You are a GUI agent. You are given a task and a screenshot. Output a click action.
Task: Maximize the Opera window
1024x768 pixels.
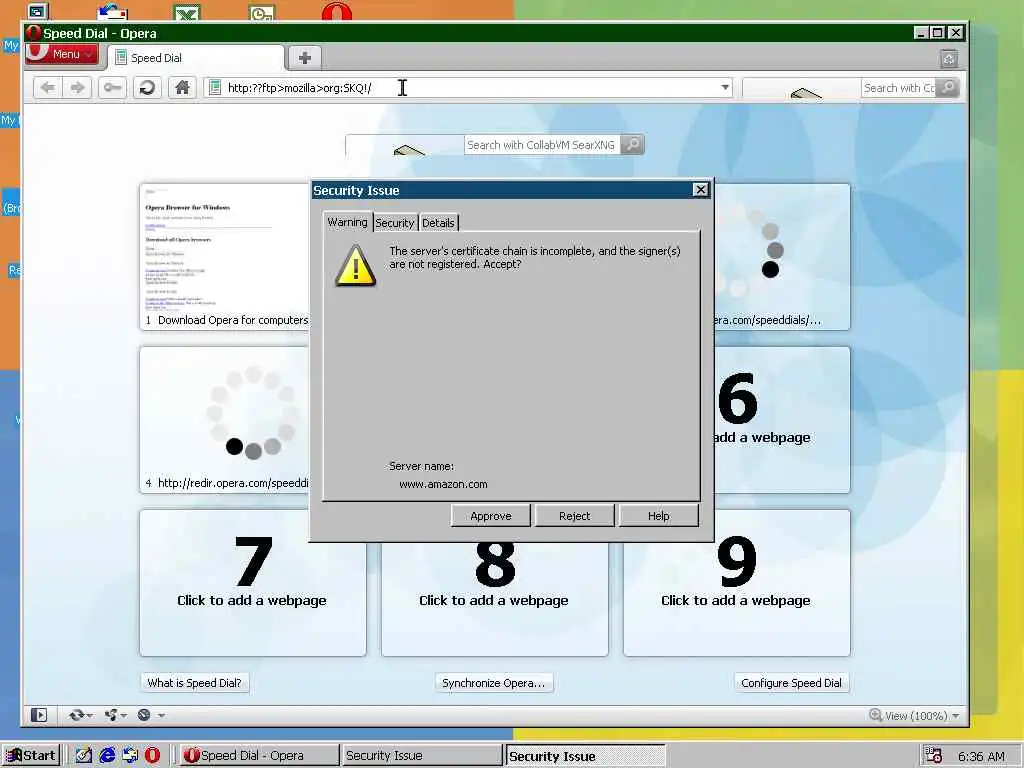pyautogui.click(x=937, y=33)
